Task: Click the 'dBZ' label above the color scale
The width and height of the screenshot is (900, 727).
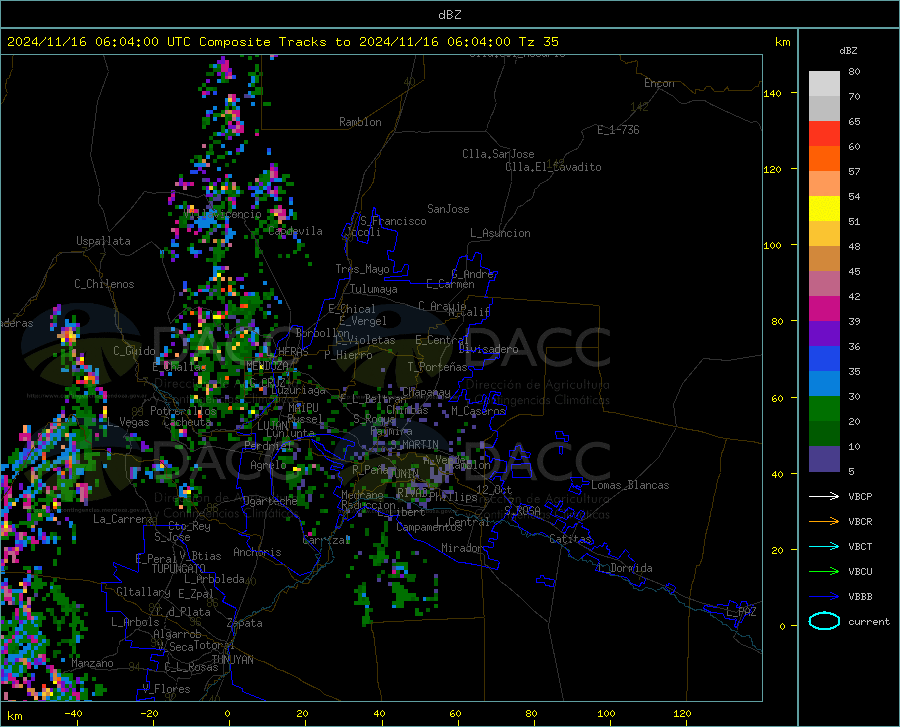Action: pyautogui.click(x=848, y=50)
